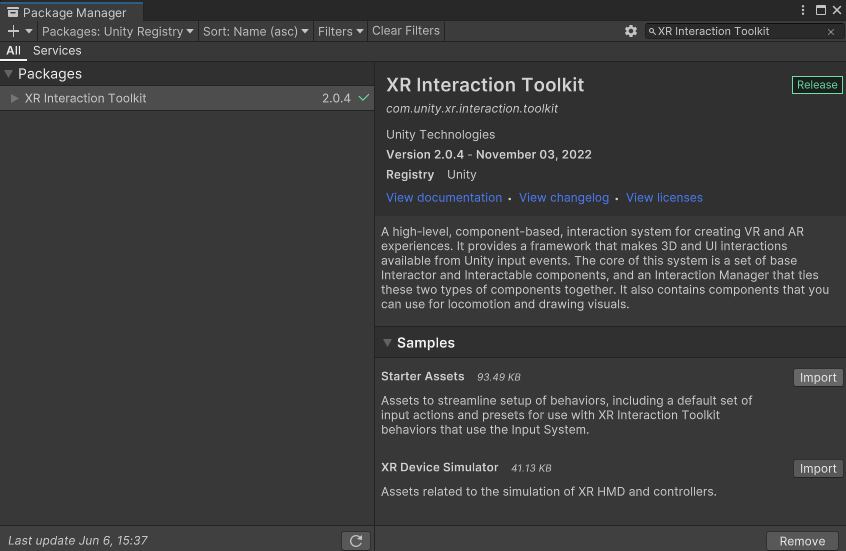Image resolution: width=846 pixels, height=551 pixels.
Task: Select the Package Manager window tab
Action: tap(72, 12)
